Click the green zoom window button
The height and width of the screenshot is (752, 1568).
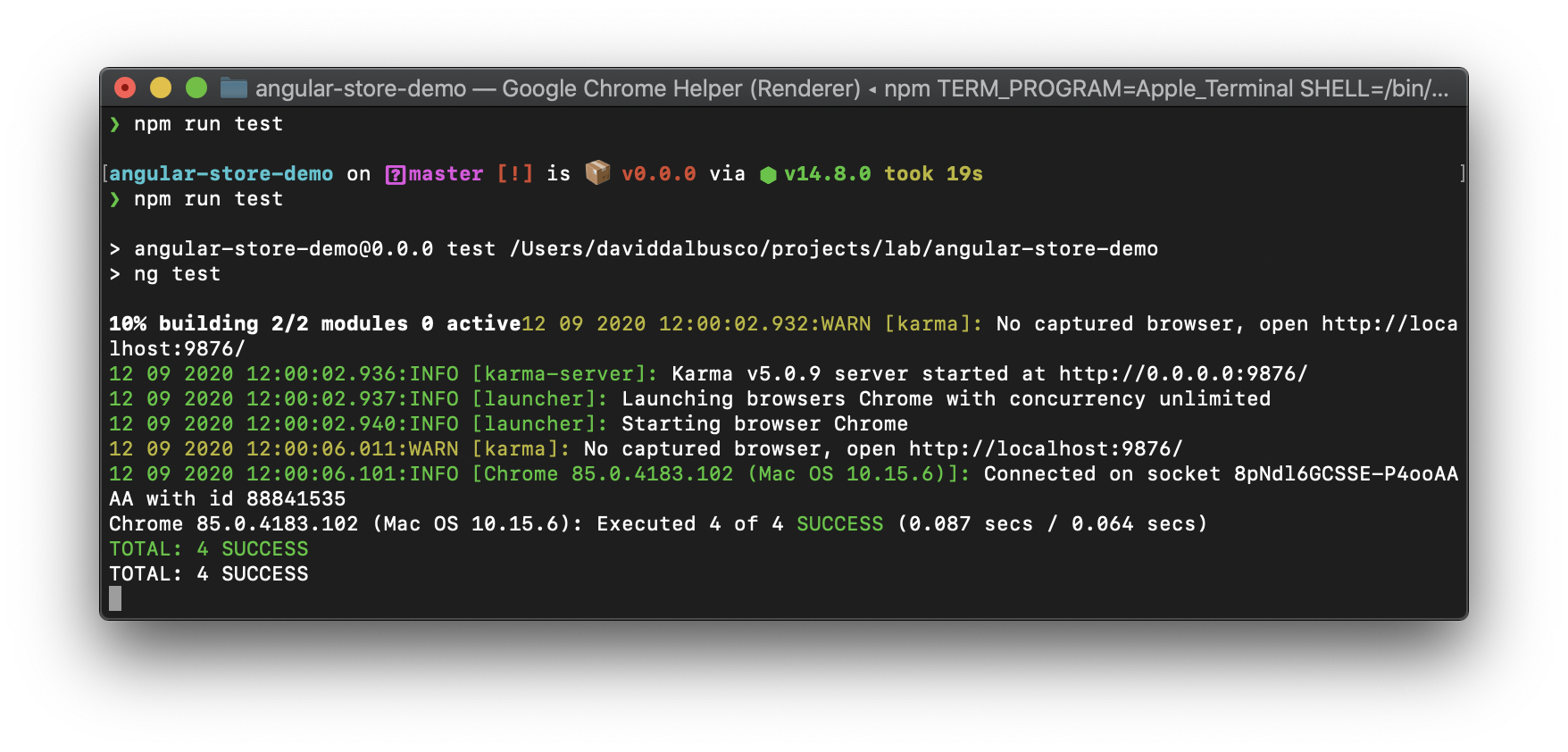[196, 88]
